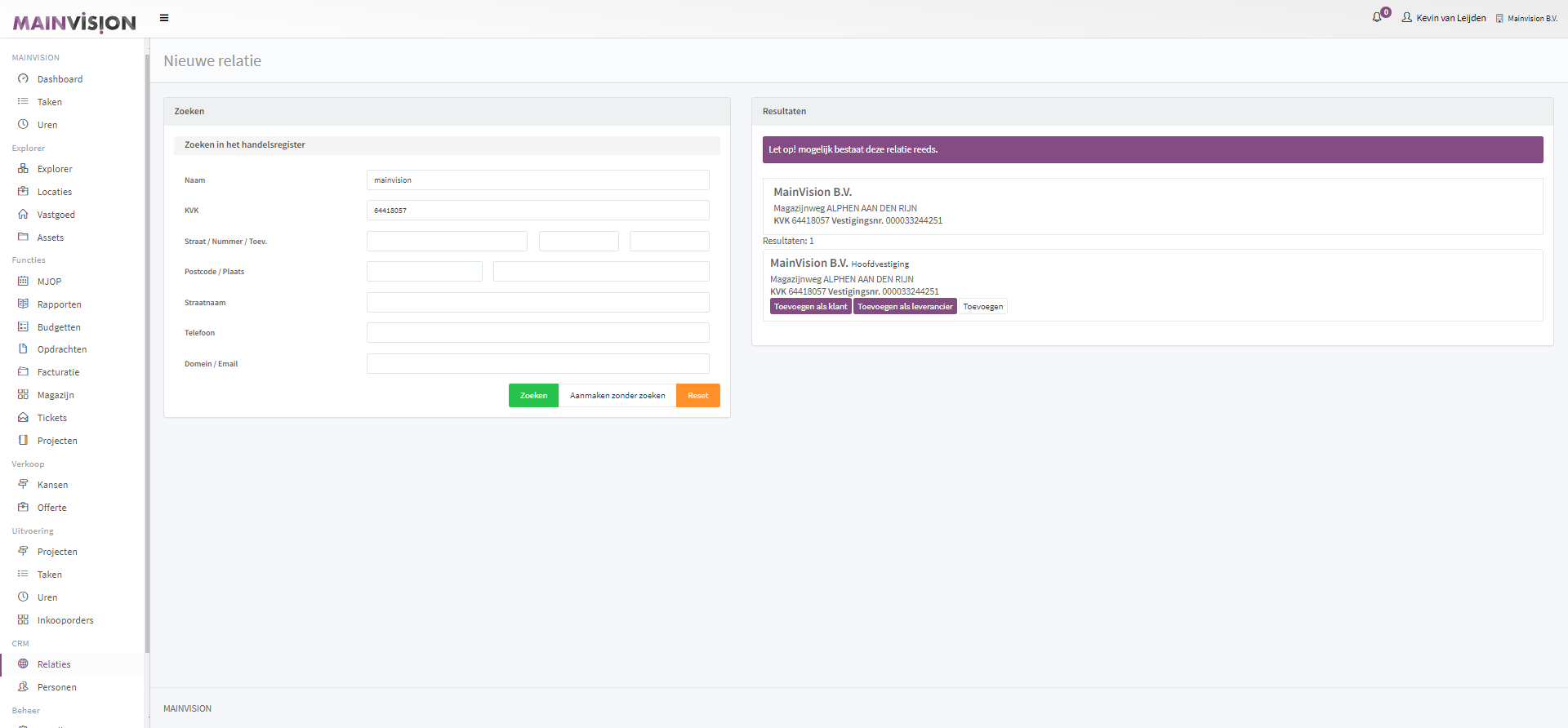Viewport: 1568px width, 728px height.
Task: Open the Mainvision B.V. company switcher
Action: tap(1526, 18)
